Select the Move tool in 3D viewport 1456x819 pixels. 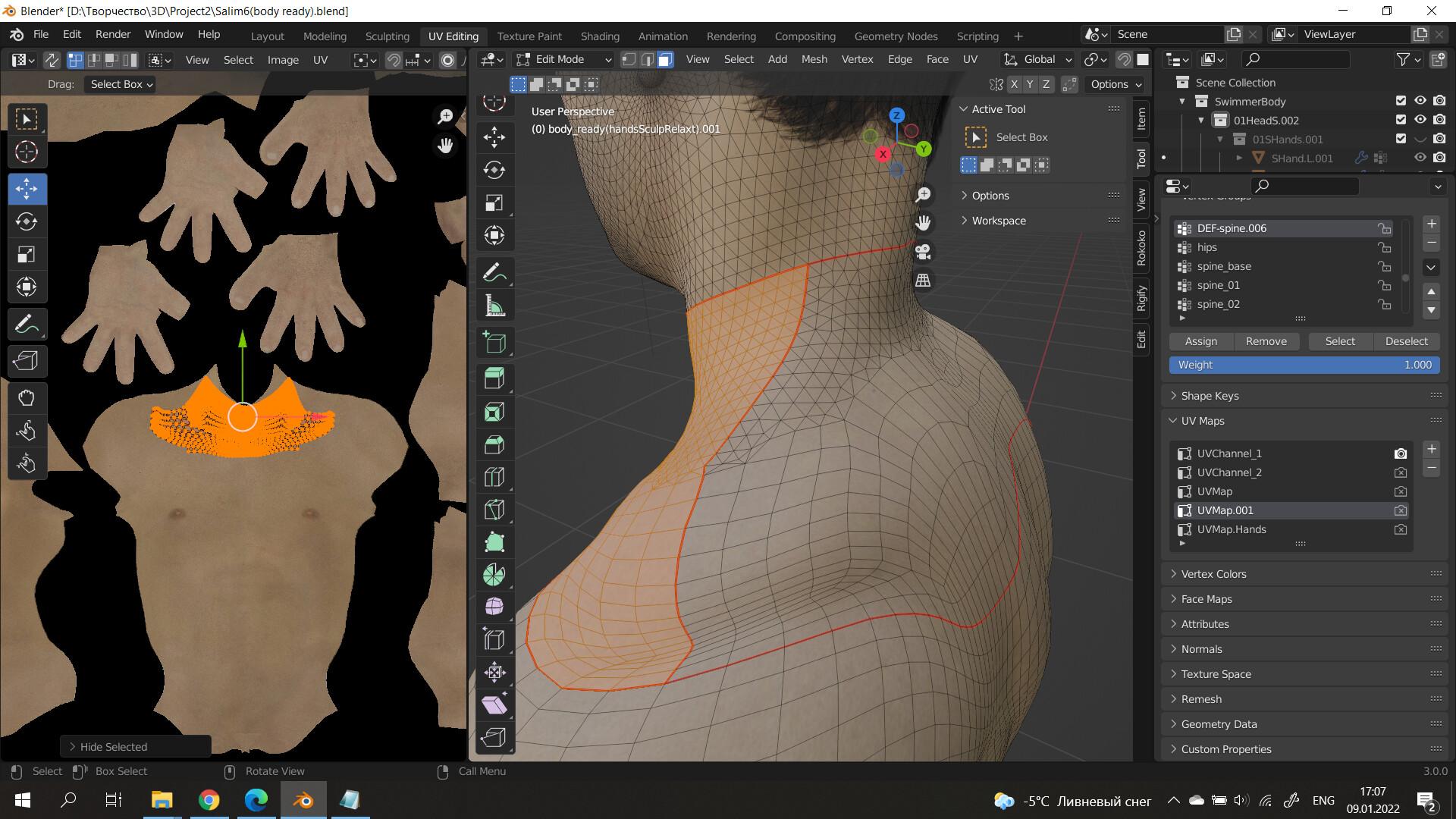pos(494,137)
